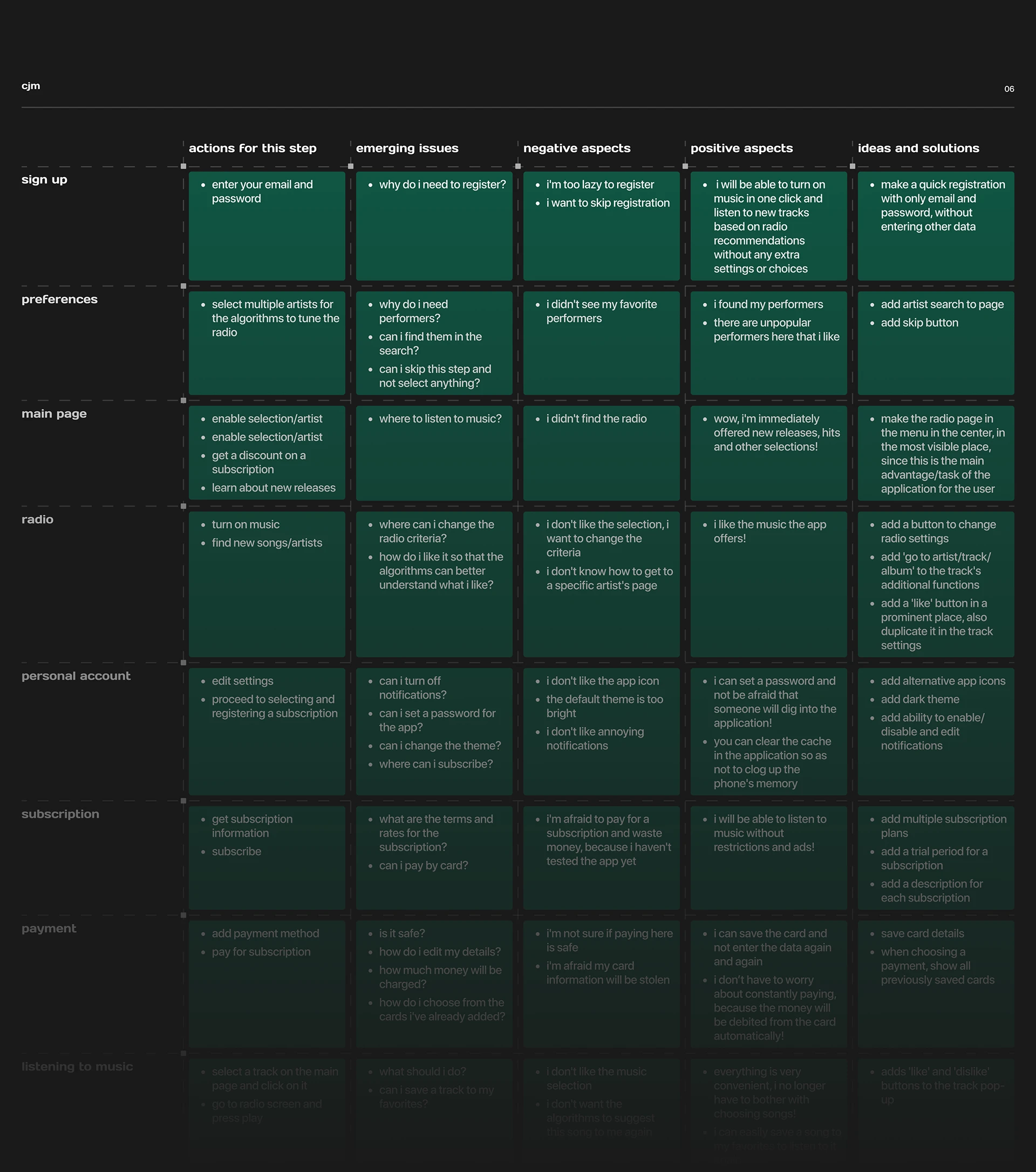1036x1172 pixels.
Task: Open the 'ideas and solutions' column header
Action: pyautogui.click(x=918, y=148)
